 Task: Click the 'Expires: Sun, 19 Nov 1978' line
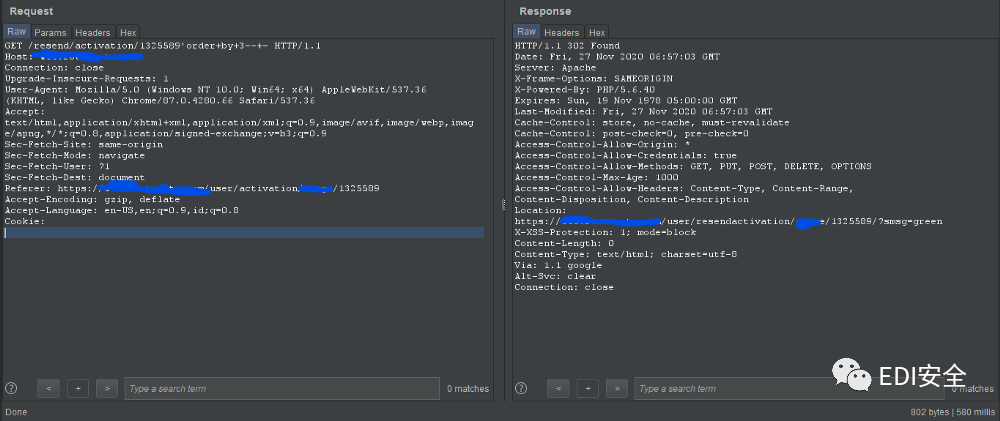pos(626,100)
